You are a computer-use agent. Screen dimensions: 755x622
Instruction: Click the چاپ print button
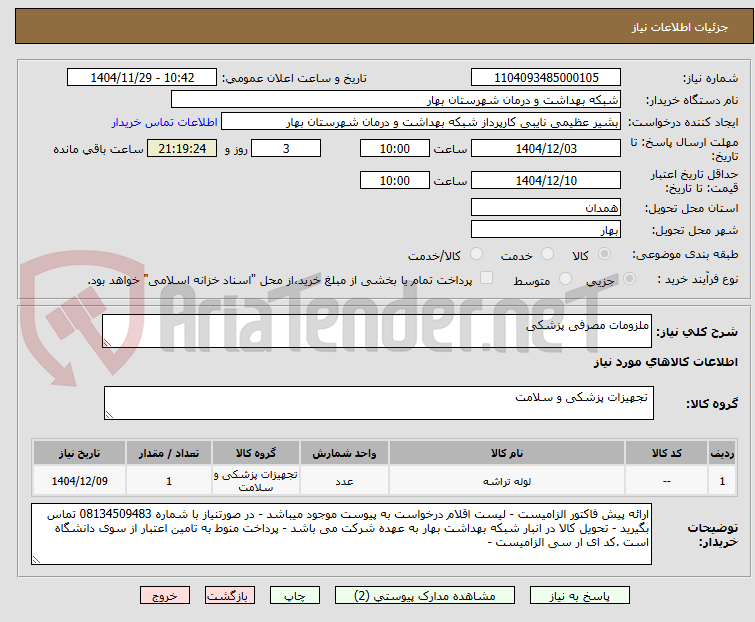[x=295, y=596]
